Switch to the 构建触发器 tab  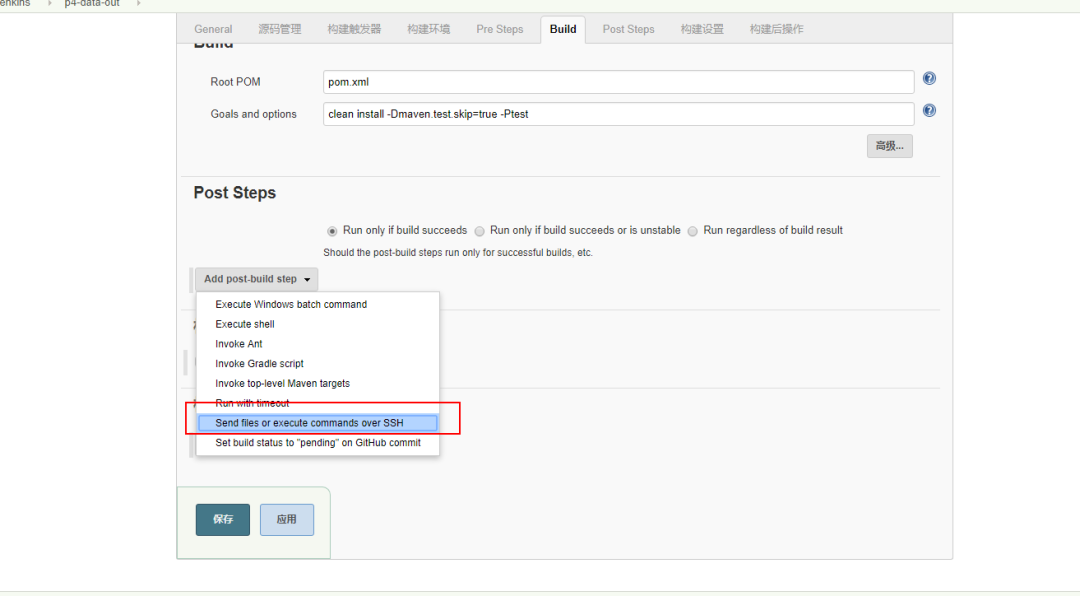354,29
